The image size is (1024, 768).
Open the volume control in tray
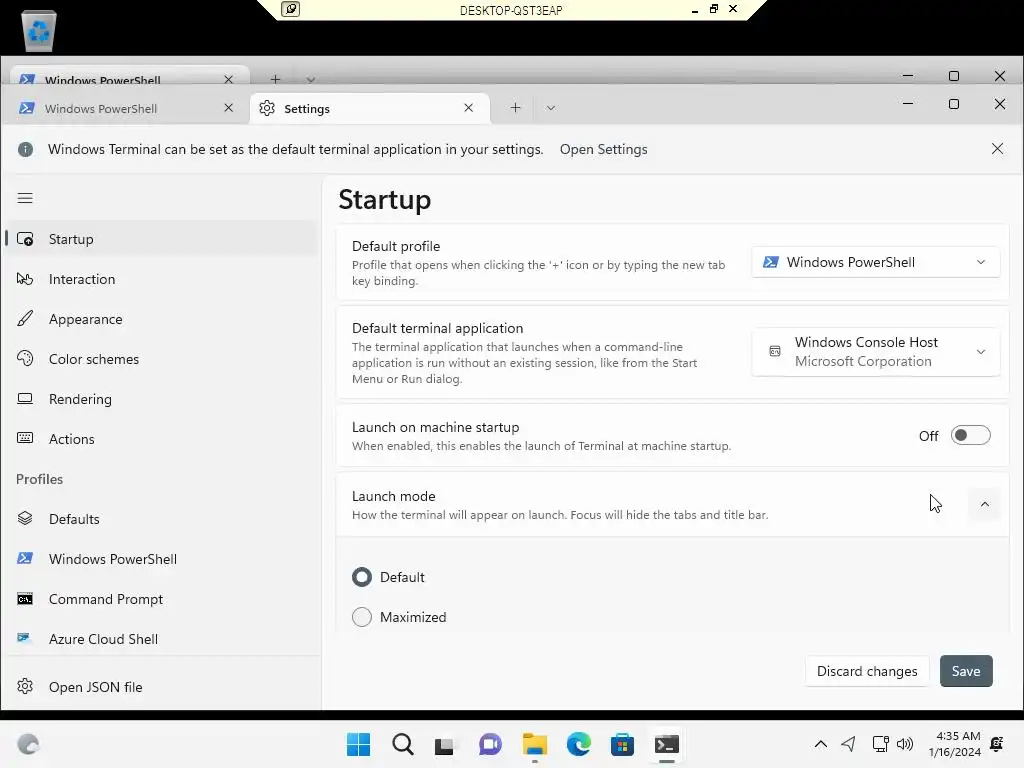click(x=904, y=744)
